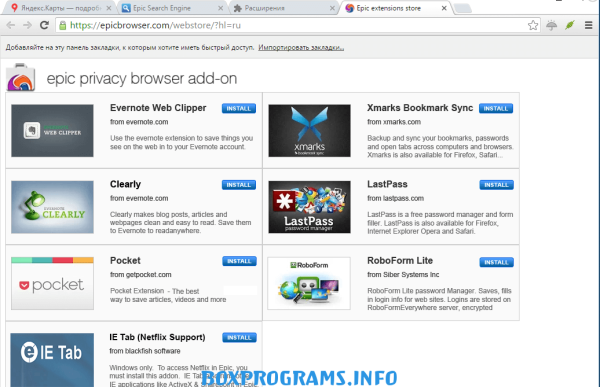The width and height of the screenshot is (600, 387).
Task: Go forward with the forward arrow
Action: (28, 25)
